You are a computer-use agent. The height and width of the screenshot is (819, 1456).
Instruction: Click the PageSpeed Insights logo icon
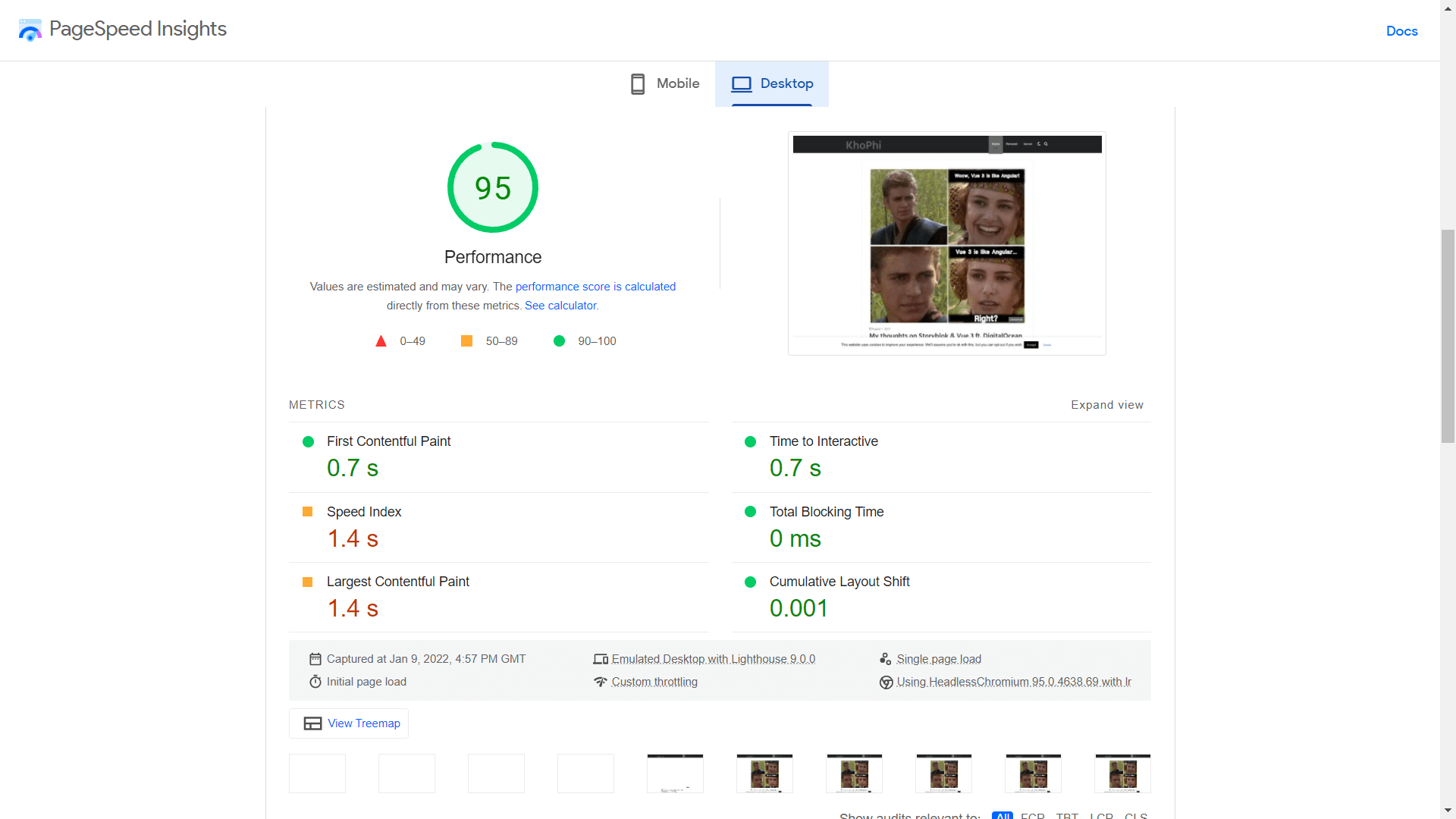[30, 30]
